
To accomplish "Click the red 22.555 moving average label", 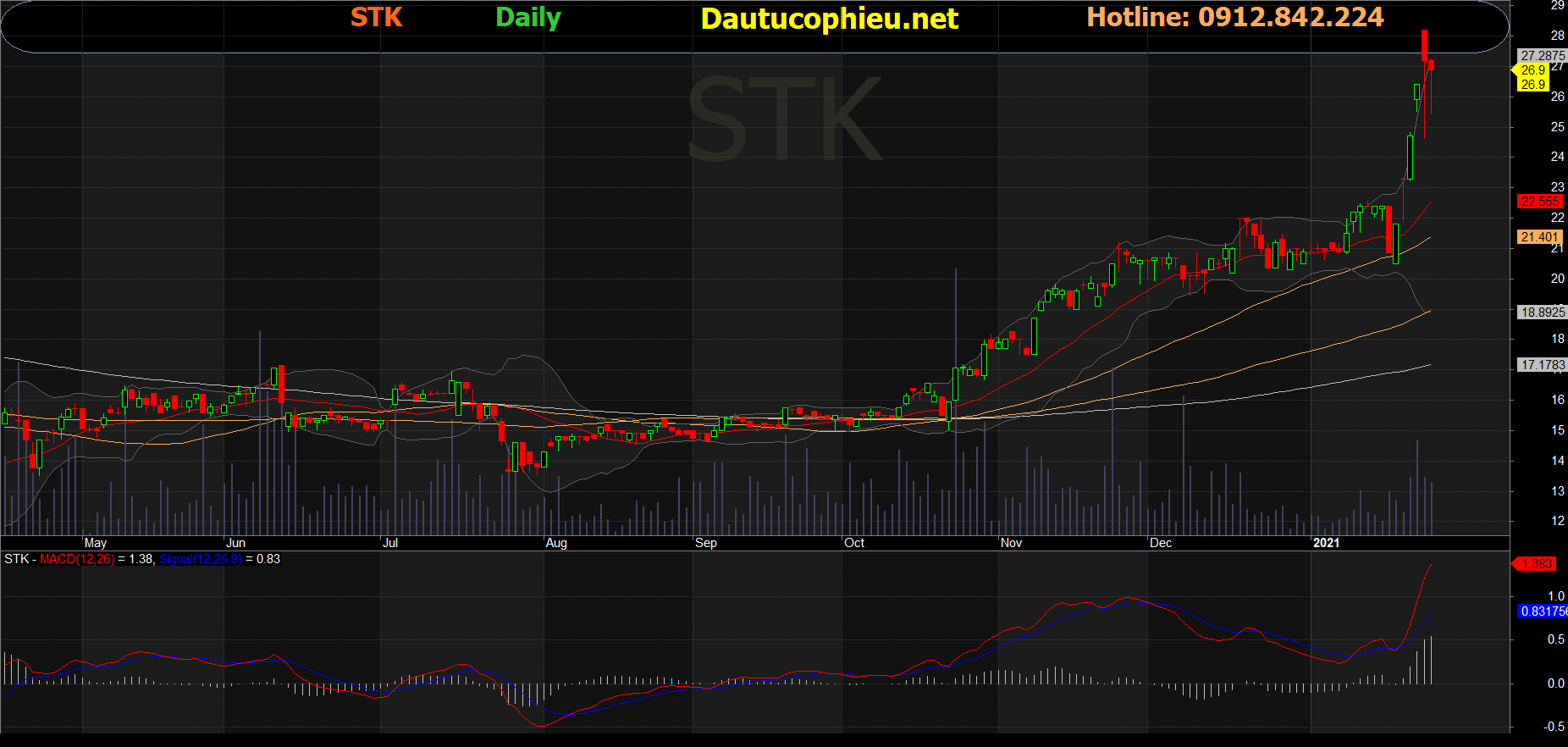I will (x=1539, y=202).
